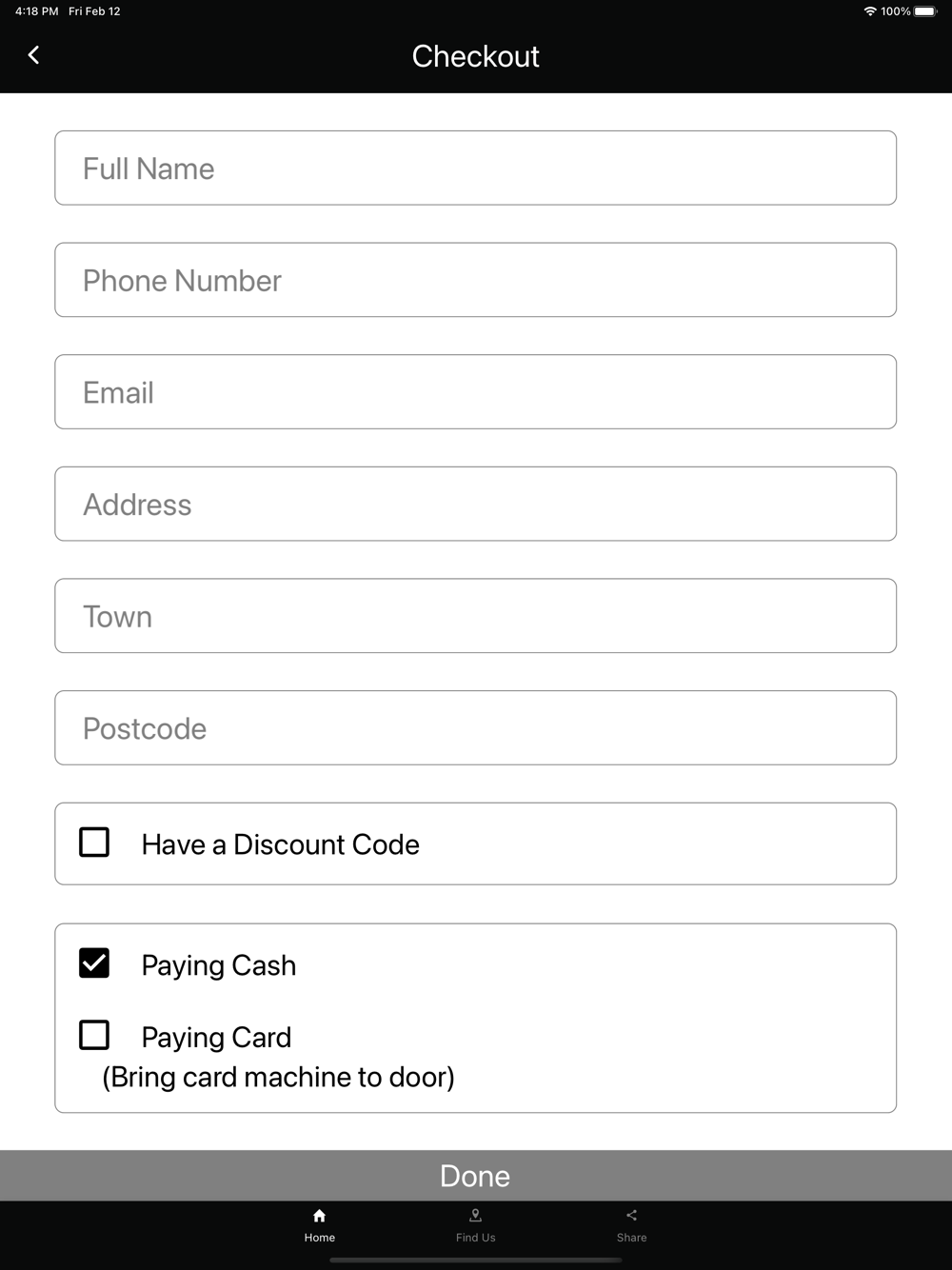Tap the Bring card machine to door text
Image resolution: width=952 pixels, height=1270 pixels.
coord(278,1078)
